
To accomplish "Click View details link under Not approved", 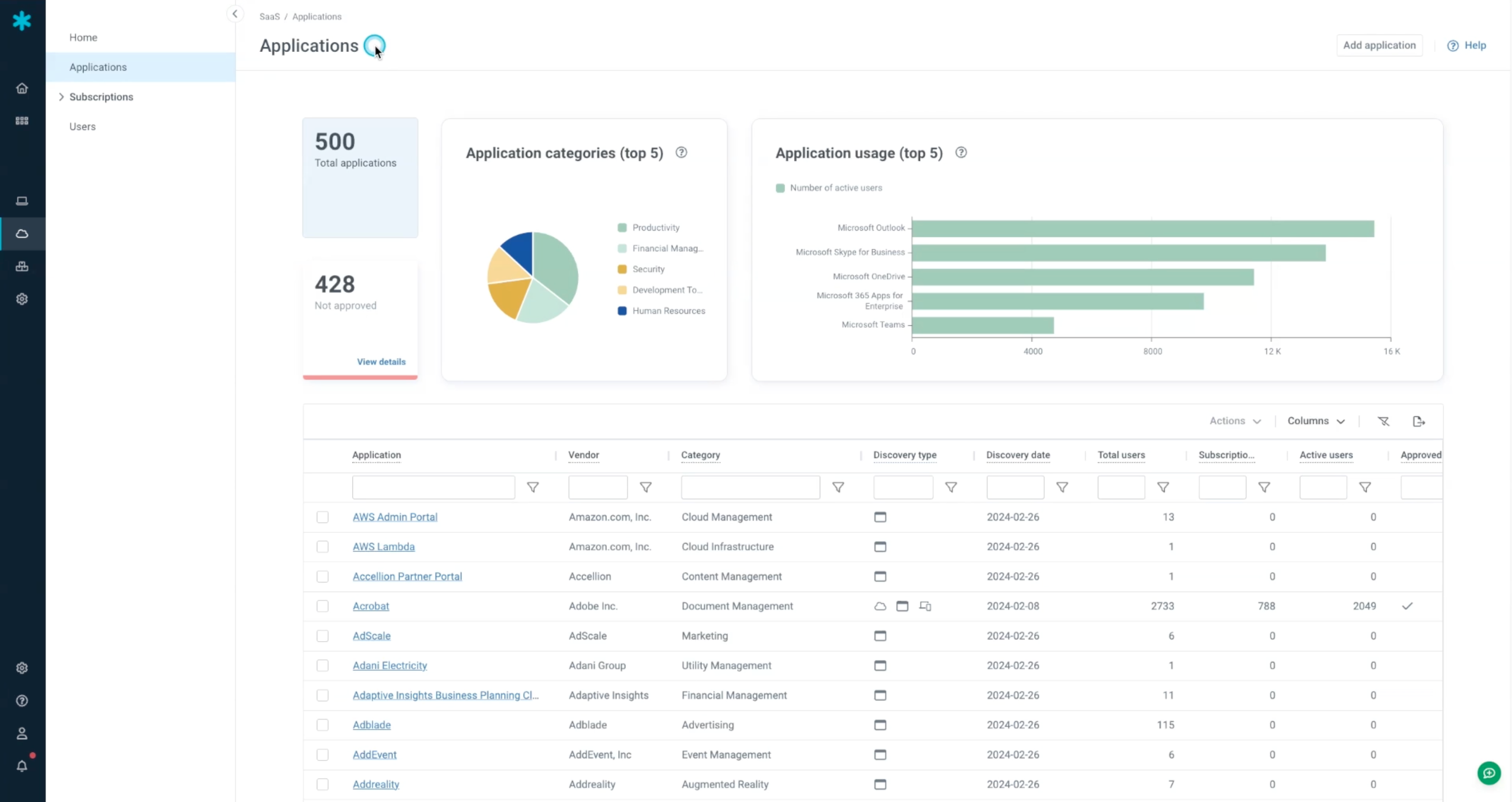I will [381, 362].
